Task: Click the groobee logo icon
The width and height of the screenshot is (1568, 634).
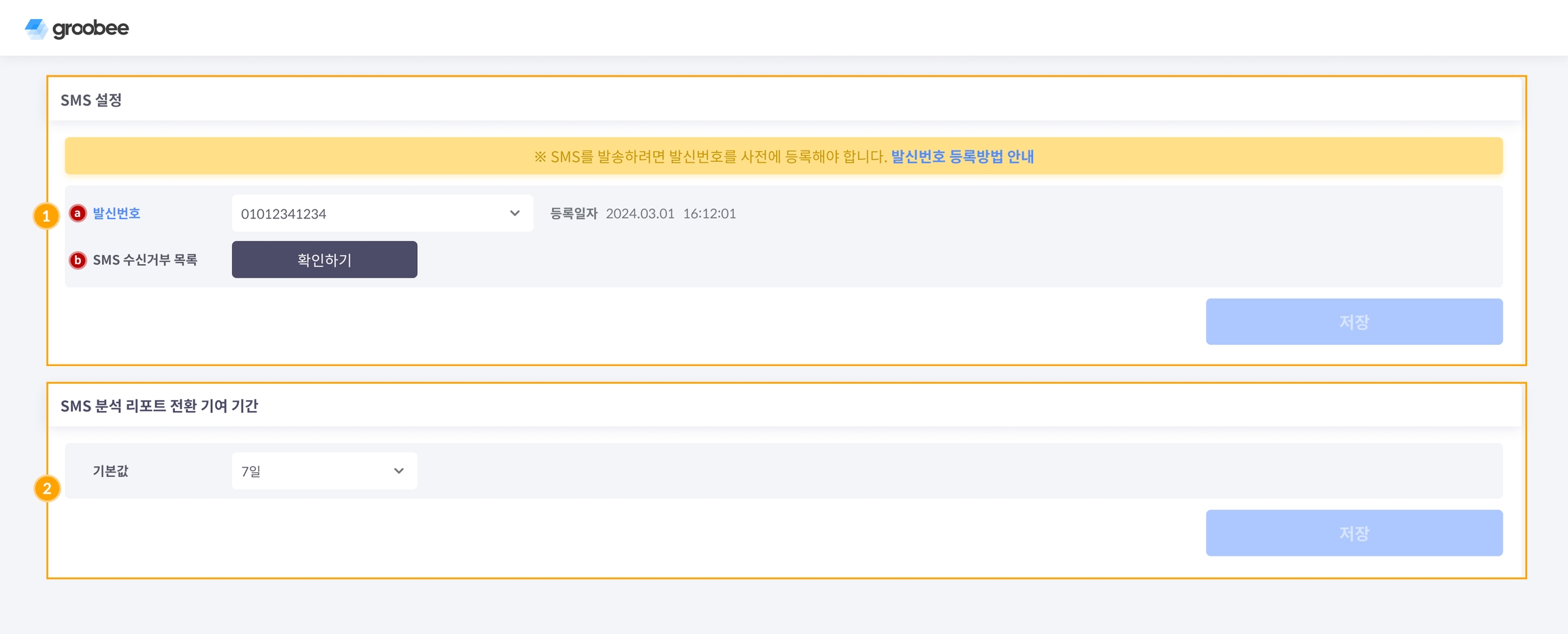Action: pos(36,29)
